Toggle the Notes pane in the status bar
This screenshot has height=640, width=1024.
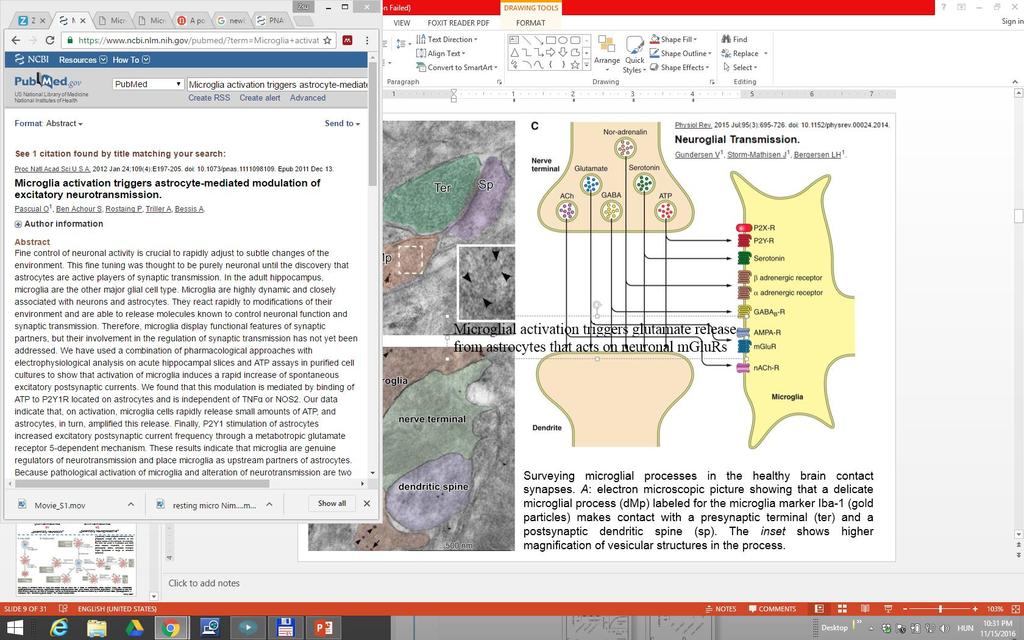[x=721, y=609]
